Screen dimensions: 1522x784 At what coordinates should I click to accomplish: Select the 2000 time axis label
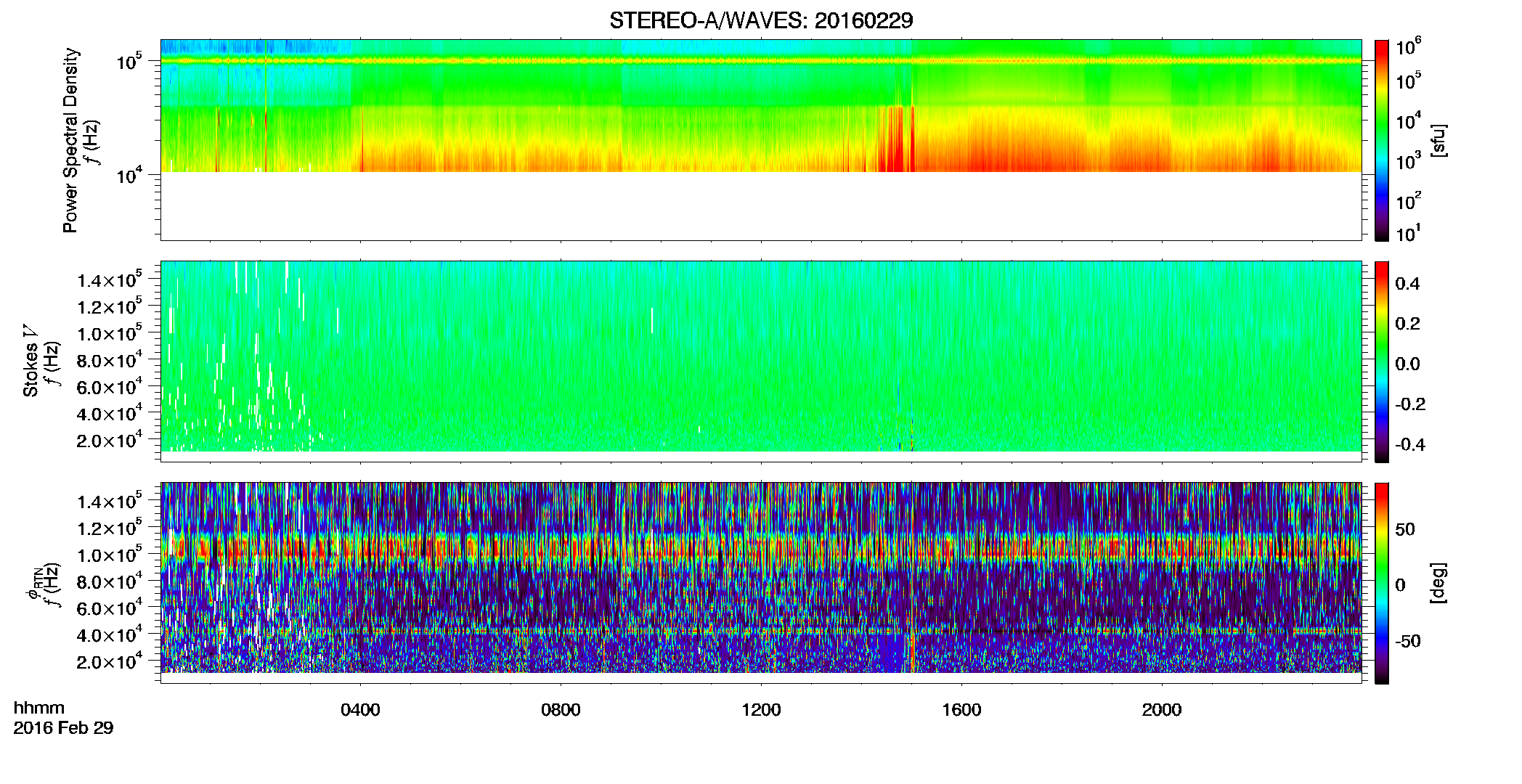(1162, 709)
